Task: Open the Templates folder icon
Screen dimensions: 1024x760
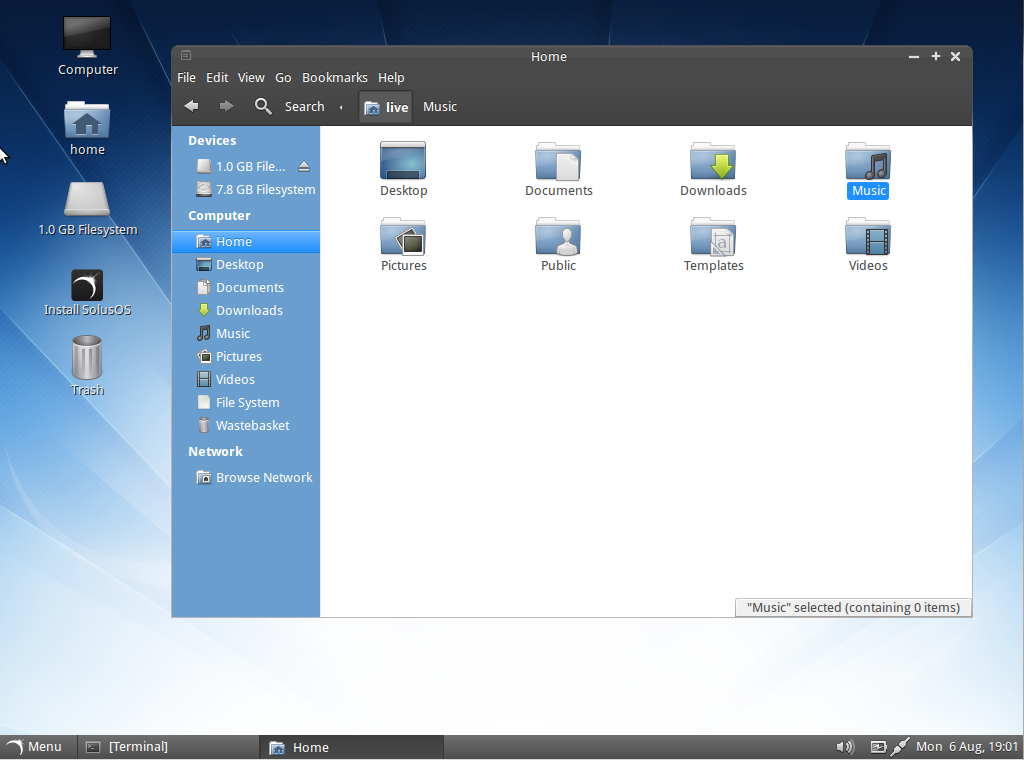Action: pyautogui.click(x=713, y=238)
